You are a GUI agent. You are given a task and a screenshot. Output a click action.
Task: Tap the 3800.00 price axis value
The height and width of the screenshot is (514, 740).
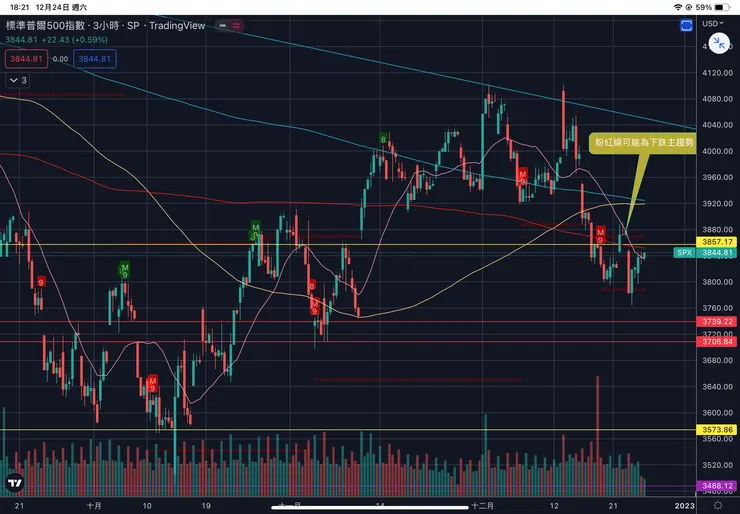coord(717,282)
